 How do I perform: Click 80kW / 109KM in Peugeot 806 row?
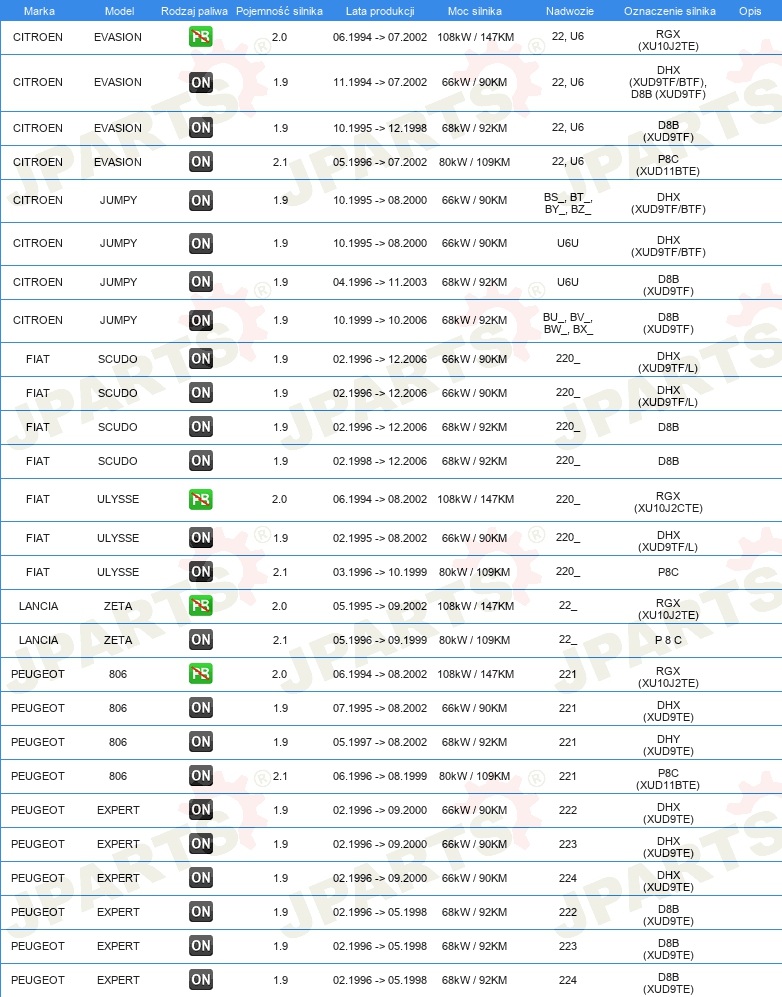[474, 776]
